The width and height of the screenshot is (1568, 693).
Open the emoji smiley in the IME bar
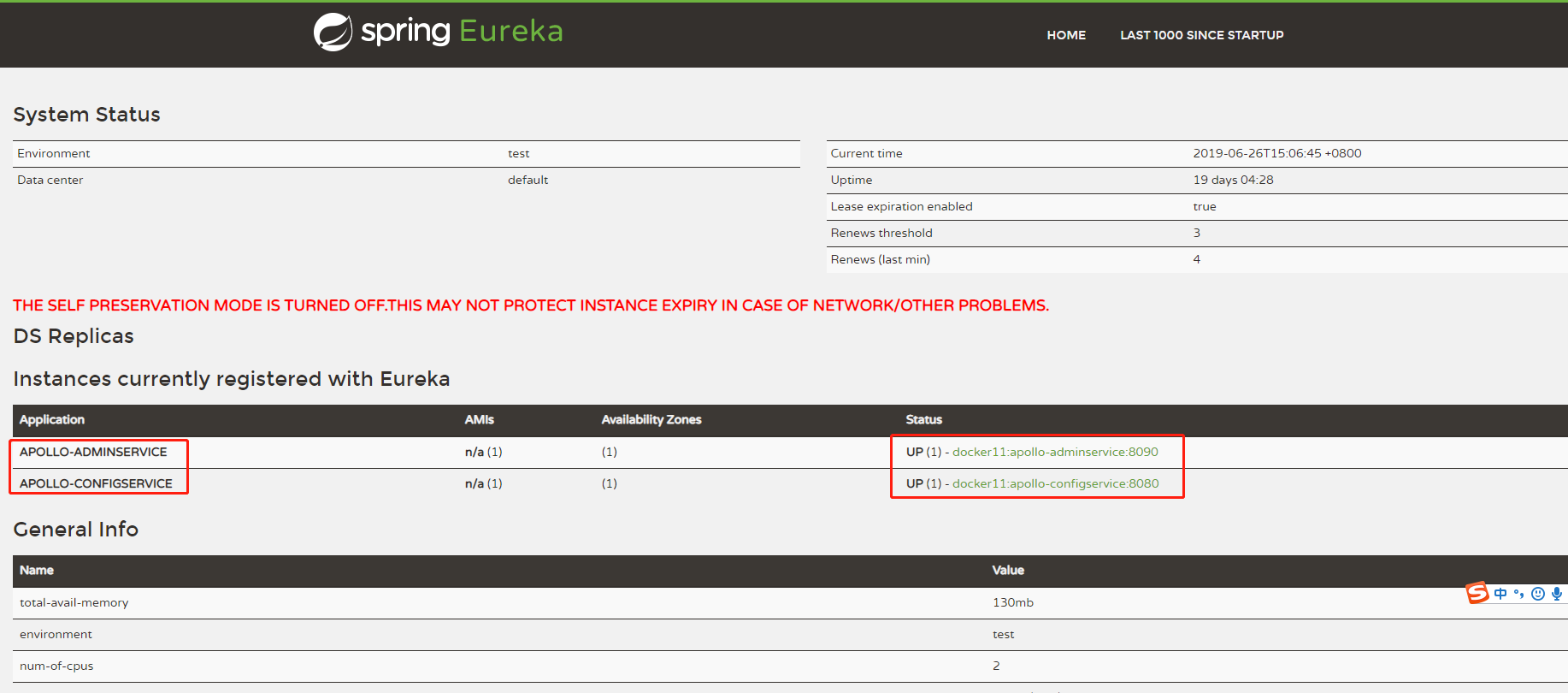pyautogui.click(x=1538, y=594)
